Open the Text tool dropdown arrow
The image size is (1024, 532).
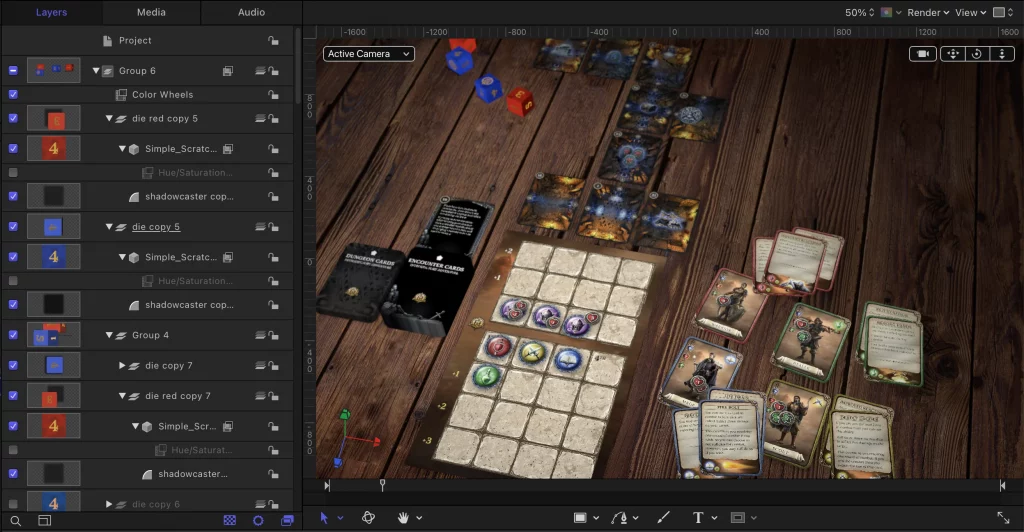click(x=714, y=518)
